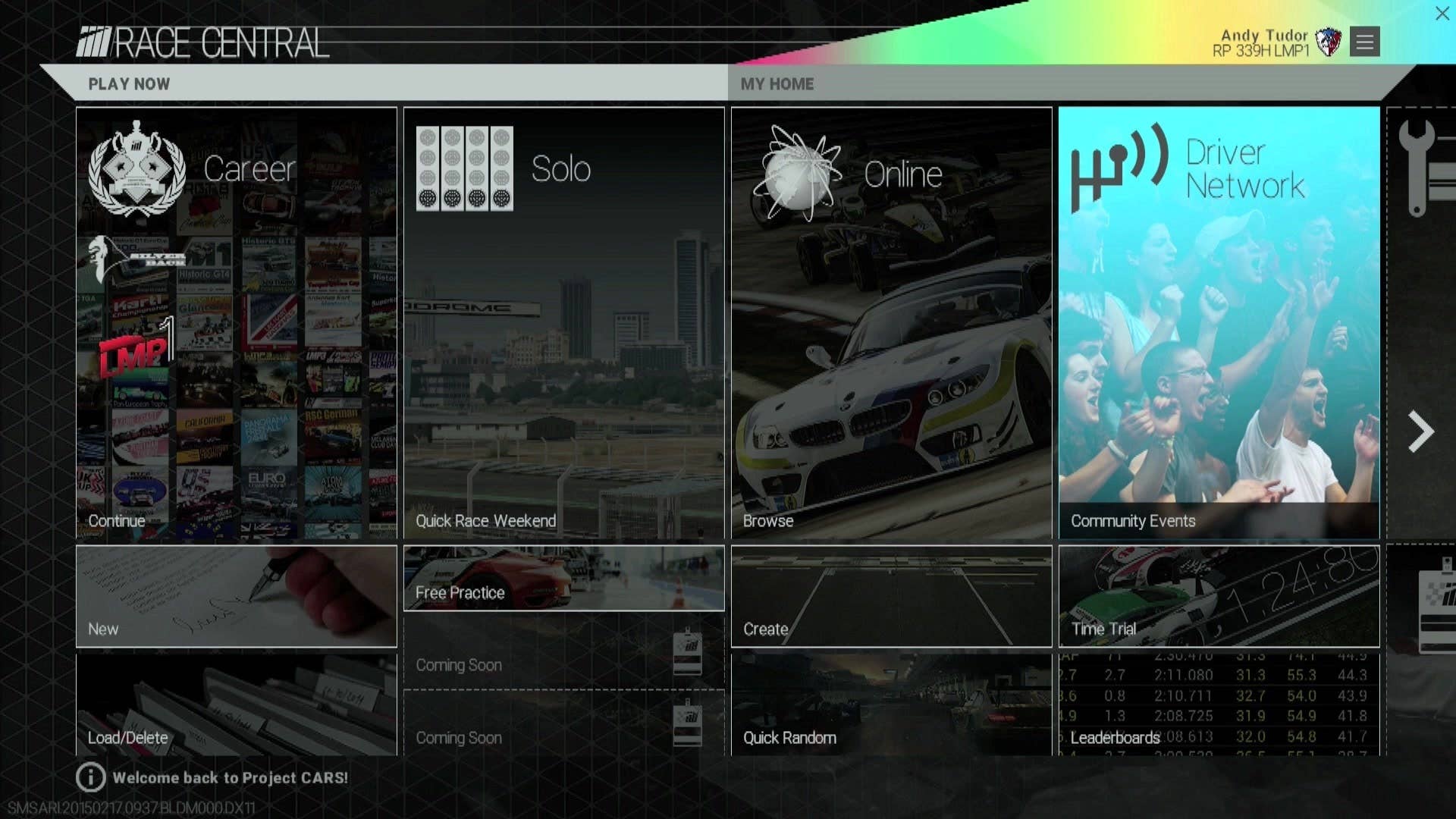Click the pass badge on first Coming Soon
Image resolution: width=1456 pixels, height=819 pixels.
688,652
